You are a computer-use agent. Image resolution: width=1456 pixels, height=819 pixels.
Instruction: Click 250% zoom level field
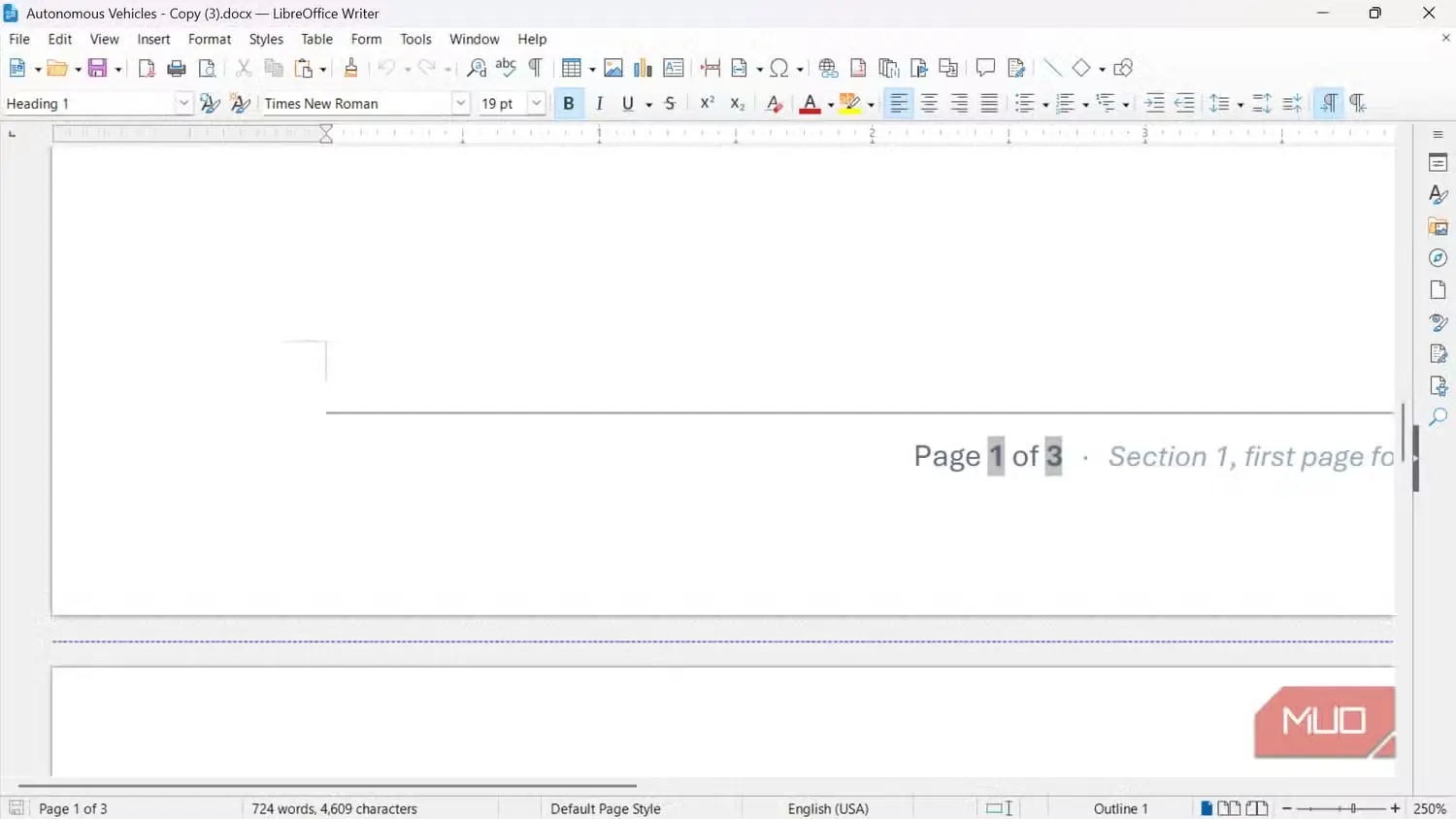1430,808
